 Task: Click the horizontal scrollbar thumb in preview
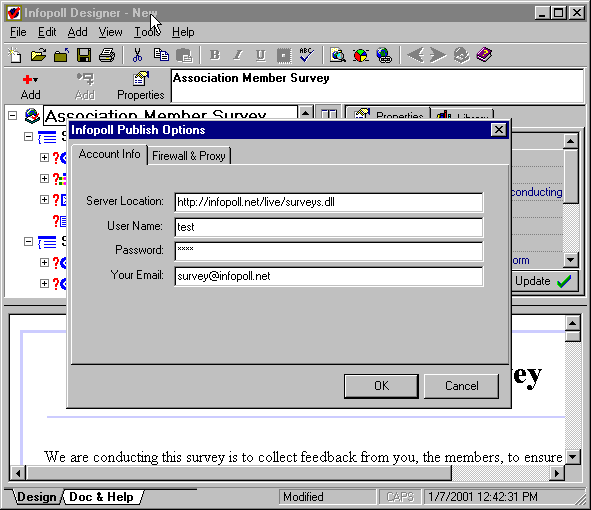[x=239, y=473]
